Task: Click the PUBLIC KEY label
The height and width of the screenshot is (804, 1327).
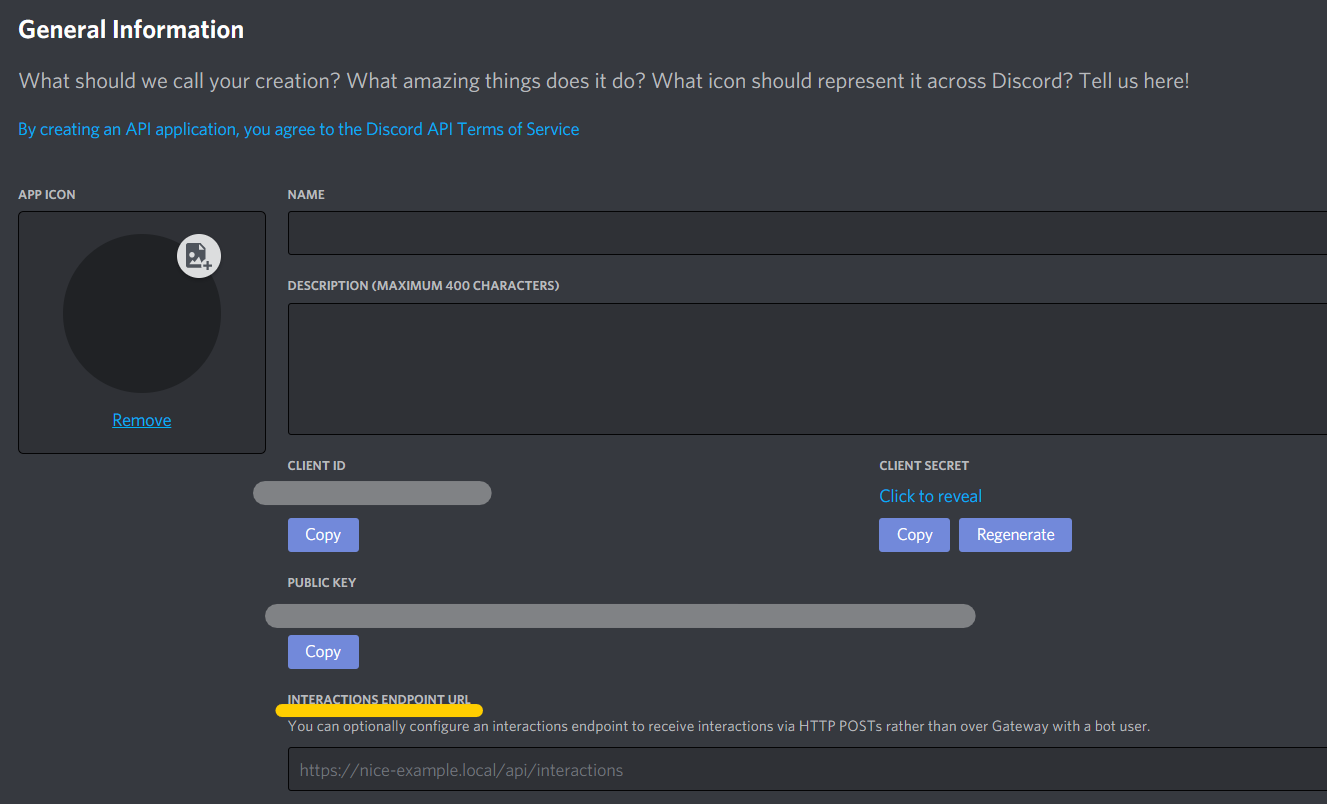Action: pos(322,583)
